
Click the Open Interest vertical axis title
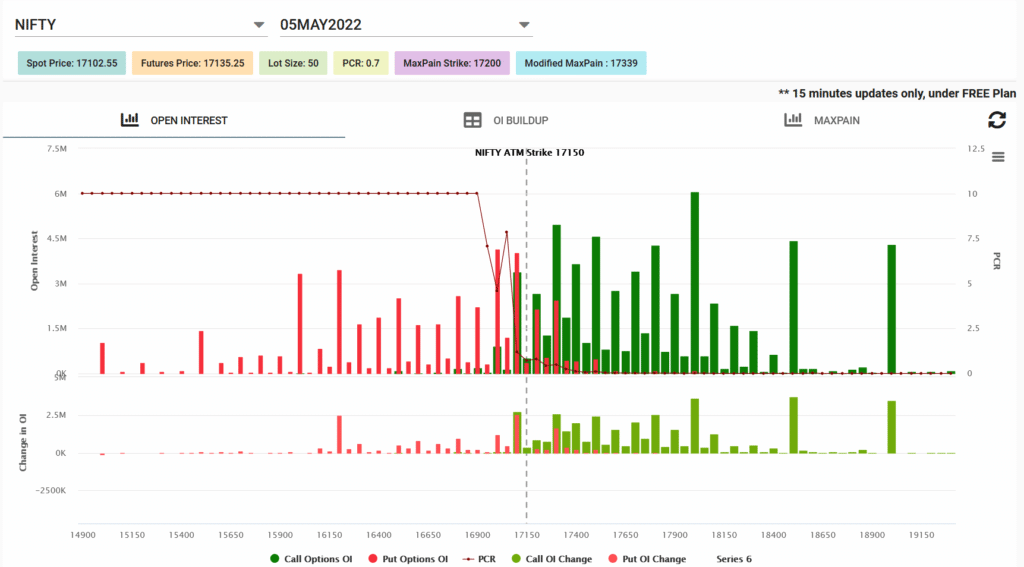coord(35,261)
